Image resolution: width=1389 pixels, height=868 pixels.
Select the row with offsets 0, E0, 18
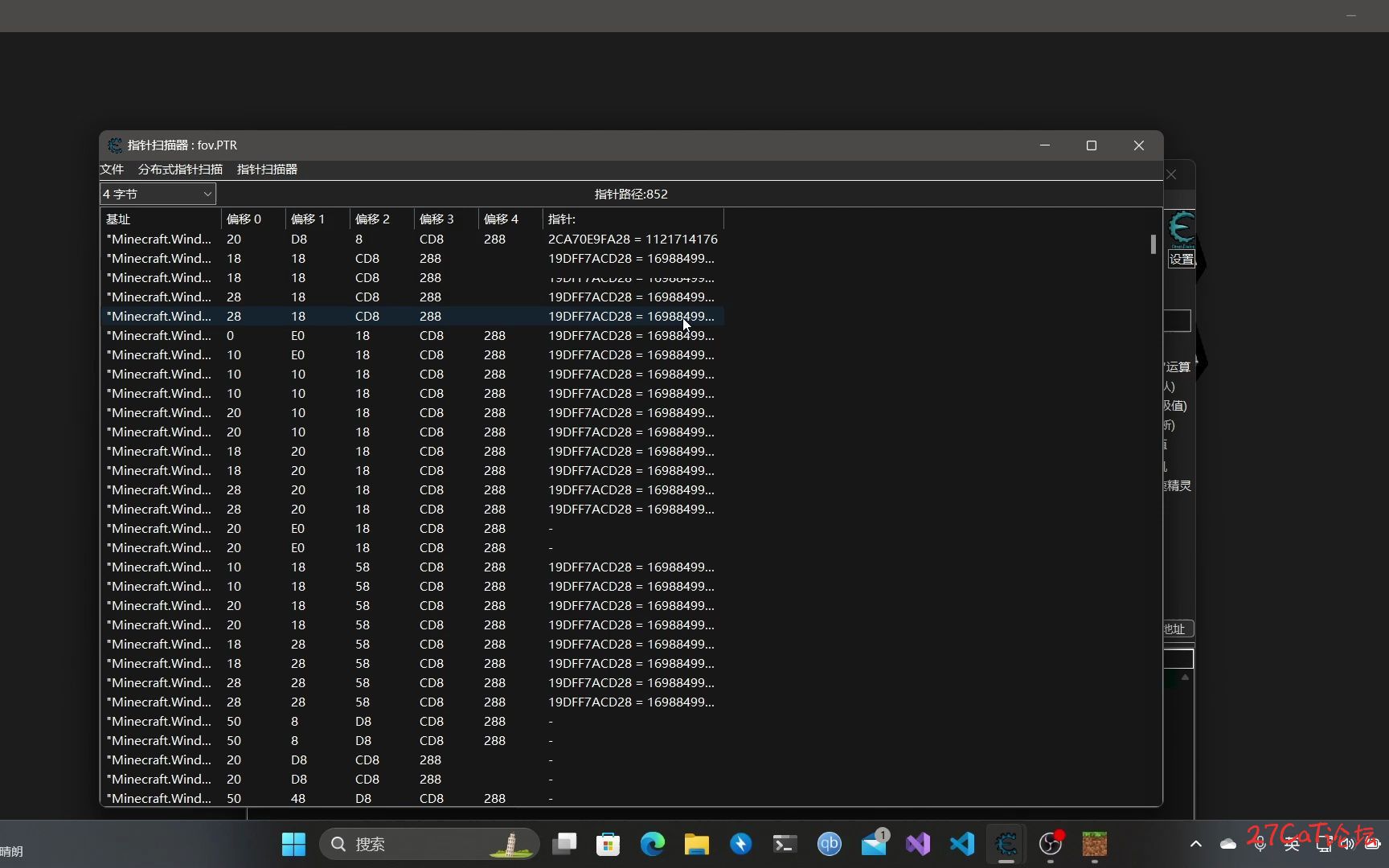point(412,336)
